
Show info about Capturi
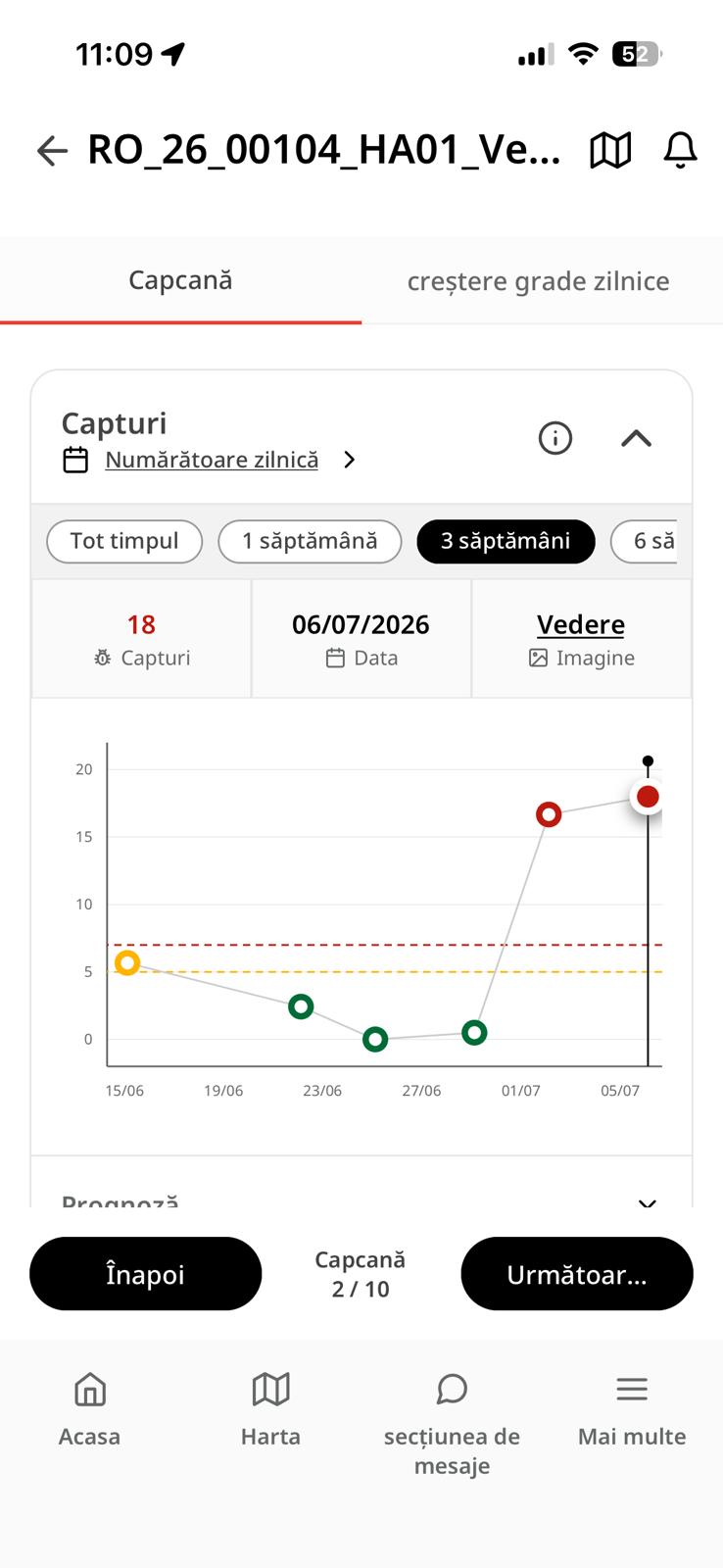pos(555,438)
